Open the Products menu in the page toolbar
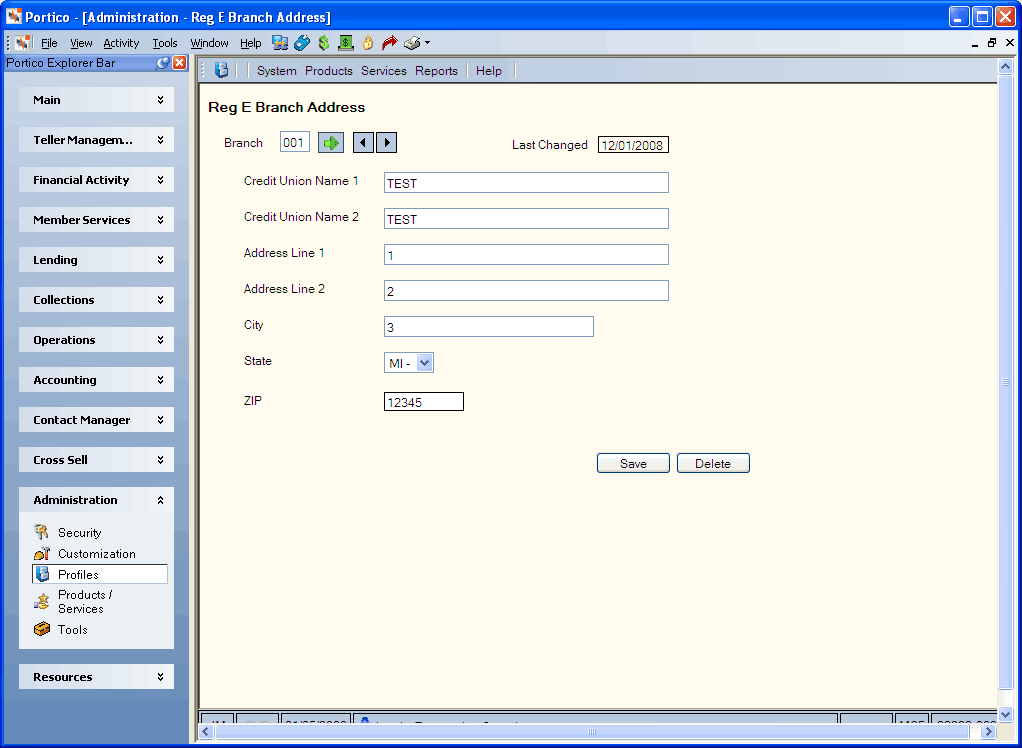Screen dimensions: 1022x748 (x=328, y=71)
